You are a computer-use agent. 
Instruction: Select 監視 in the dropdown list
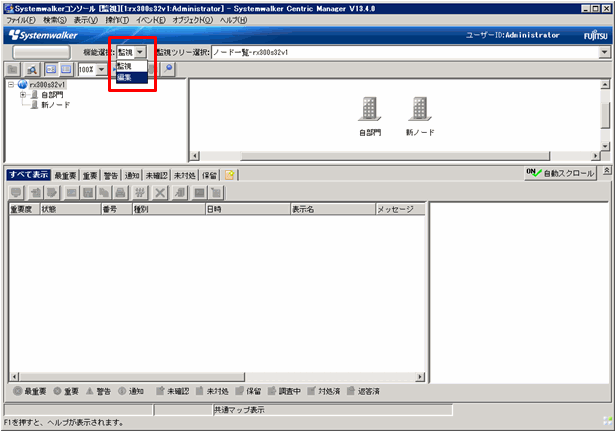132,66
